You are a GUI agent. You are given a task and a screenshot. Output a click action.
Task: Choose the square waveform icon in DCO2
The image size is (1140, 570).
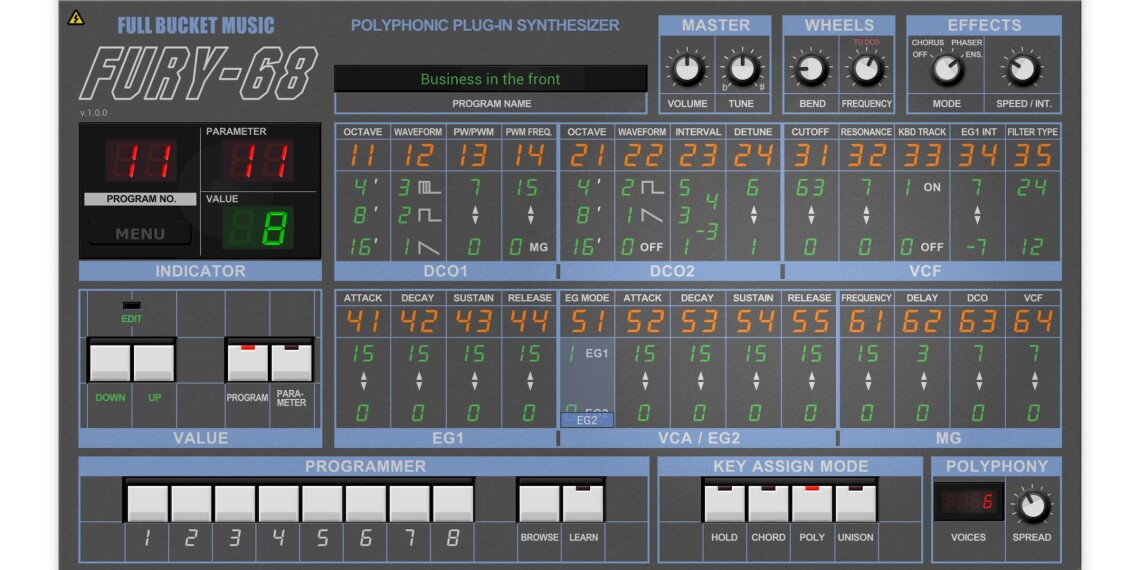tap(653, 187)
